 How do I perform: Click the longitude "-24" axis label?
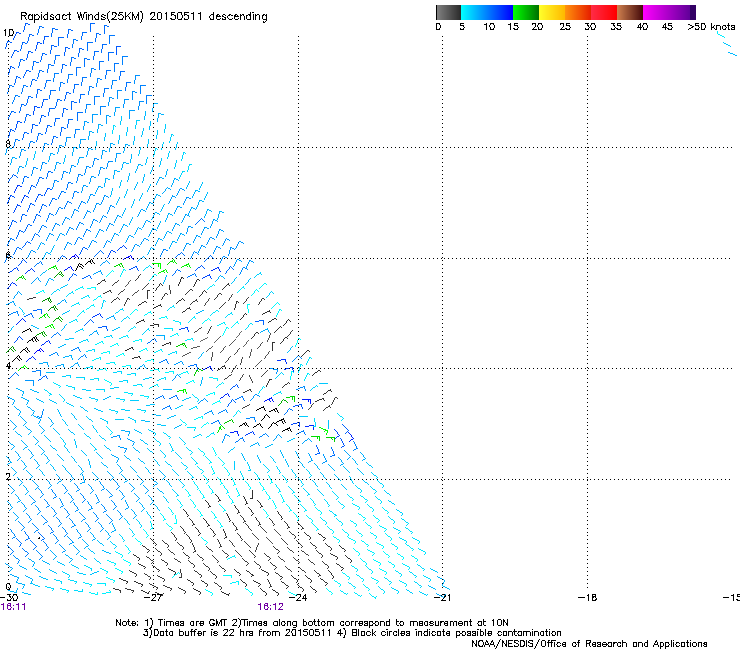pyautogui.click(x=298, y=598)
